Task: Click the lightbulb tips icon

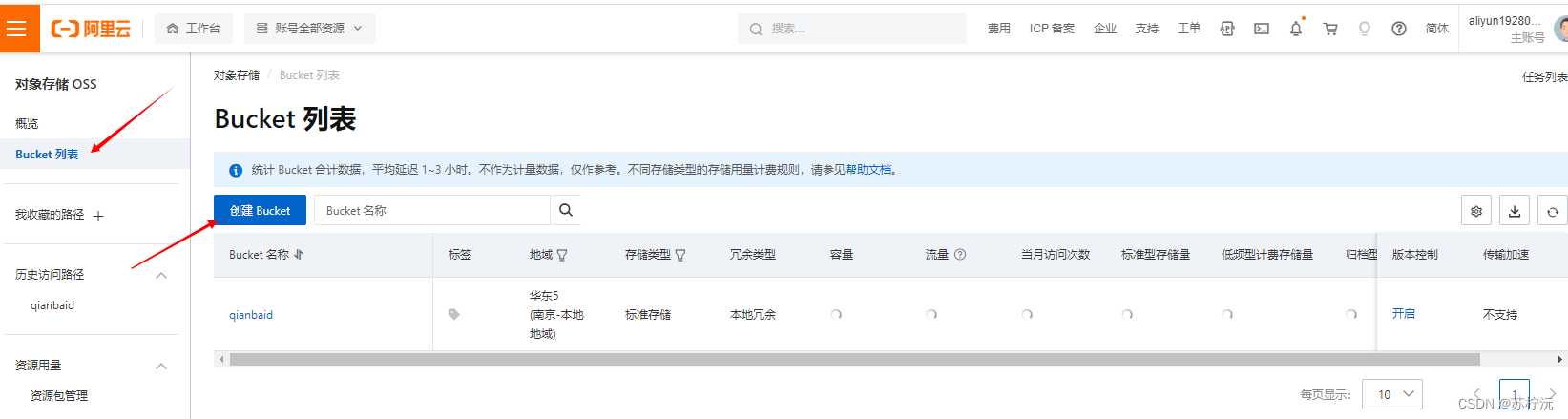Action: pos(1365,29)
